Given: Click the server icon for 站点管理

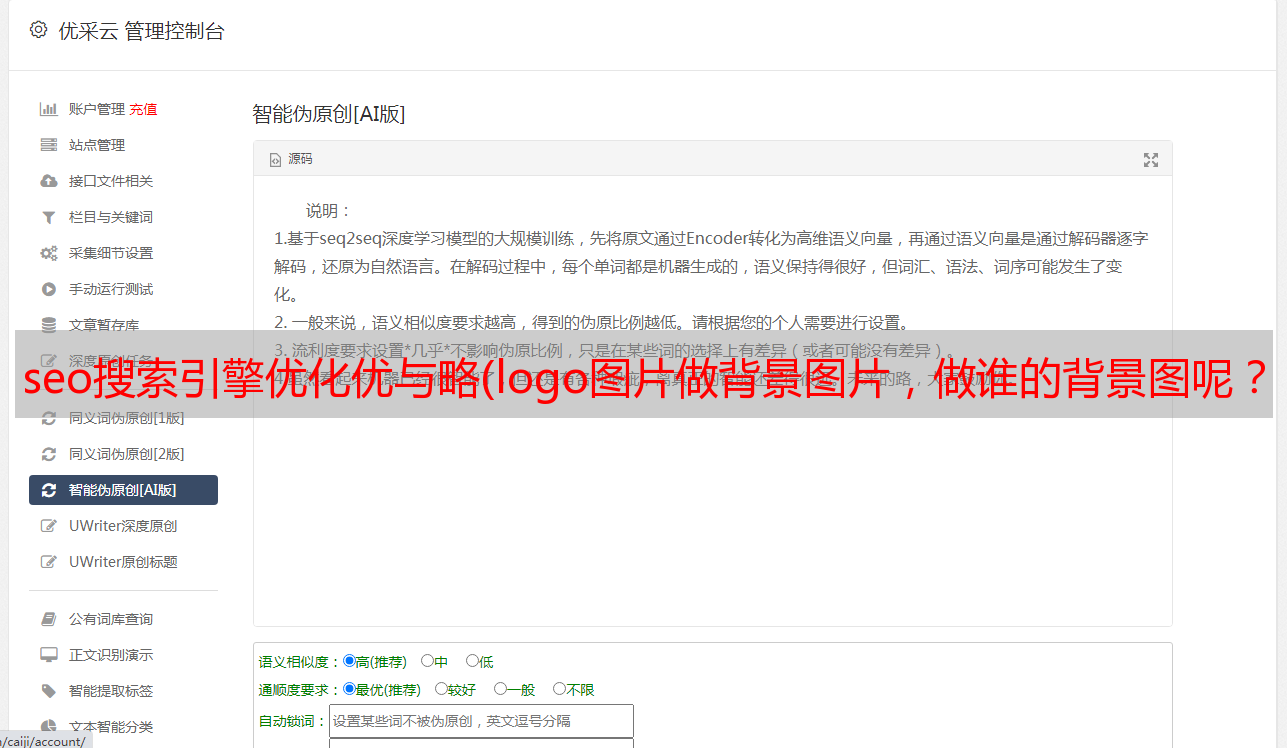Looking at the screenshot, I should coord(48,145).
